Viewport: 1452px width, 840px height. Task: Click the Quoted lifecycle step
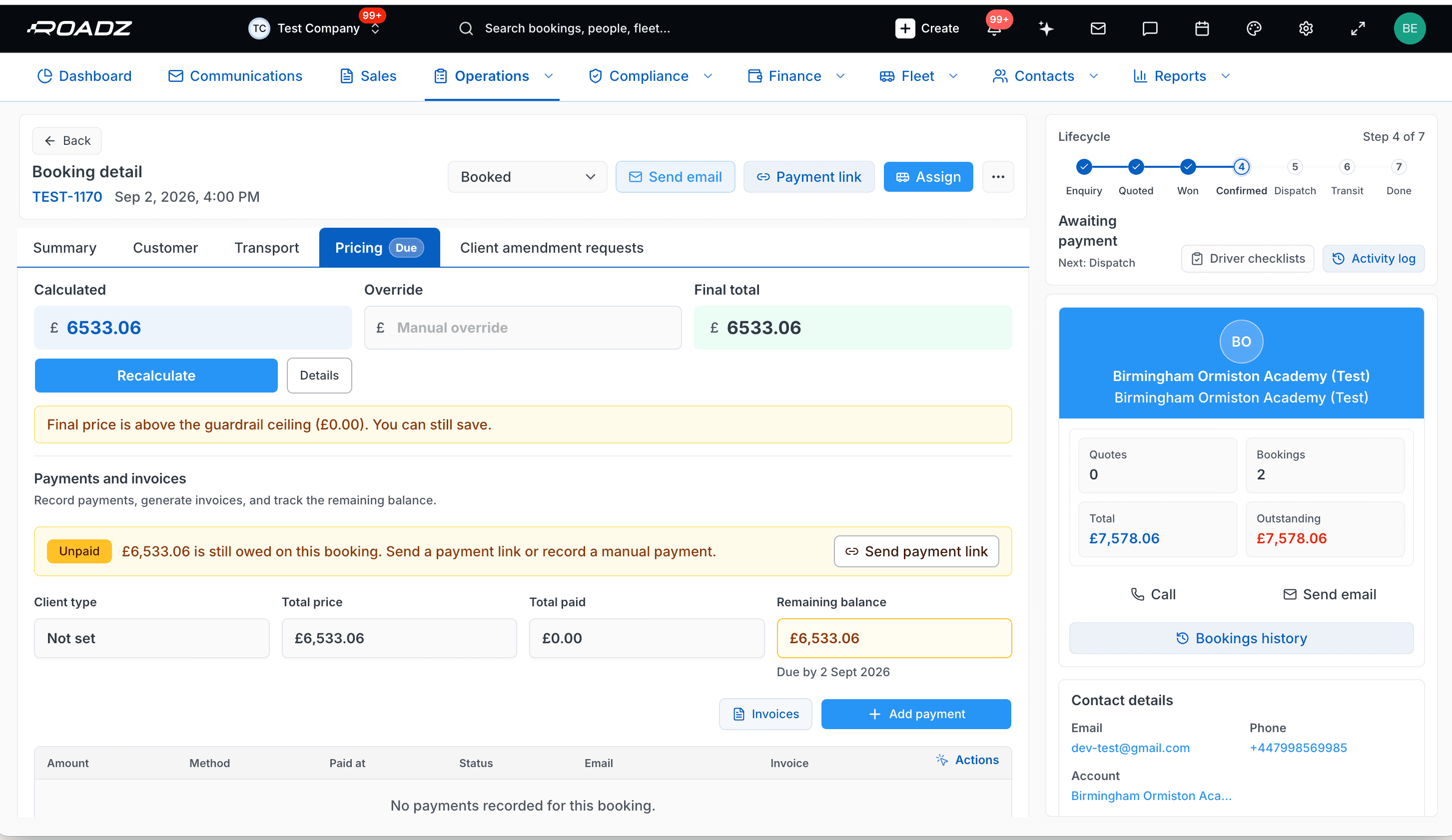[x=1136, y=167]
